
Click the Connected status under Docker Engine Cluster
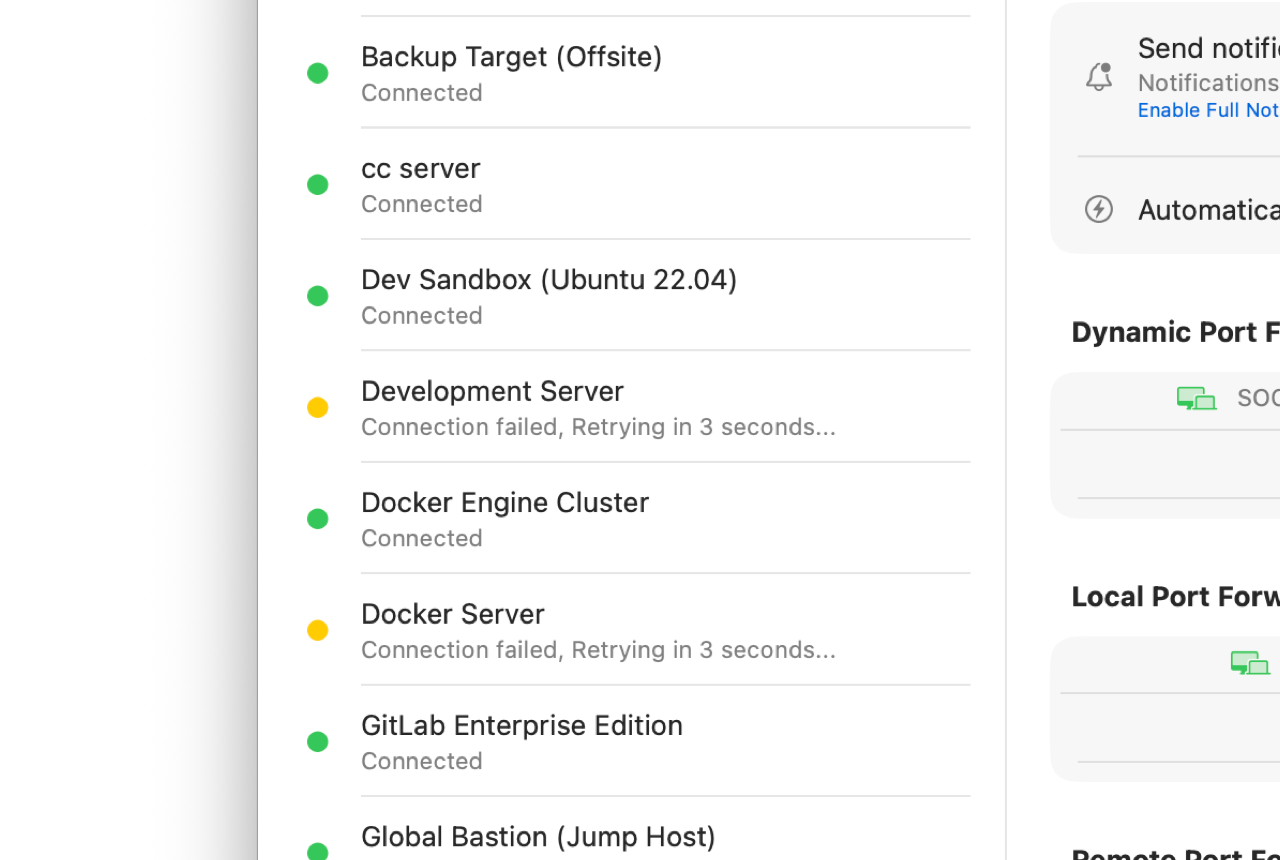(x=422, y=538)
